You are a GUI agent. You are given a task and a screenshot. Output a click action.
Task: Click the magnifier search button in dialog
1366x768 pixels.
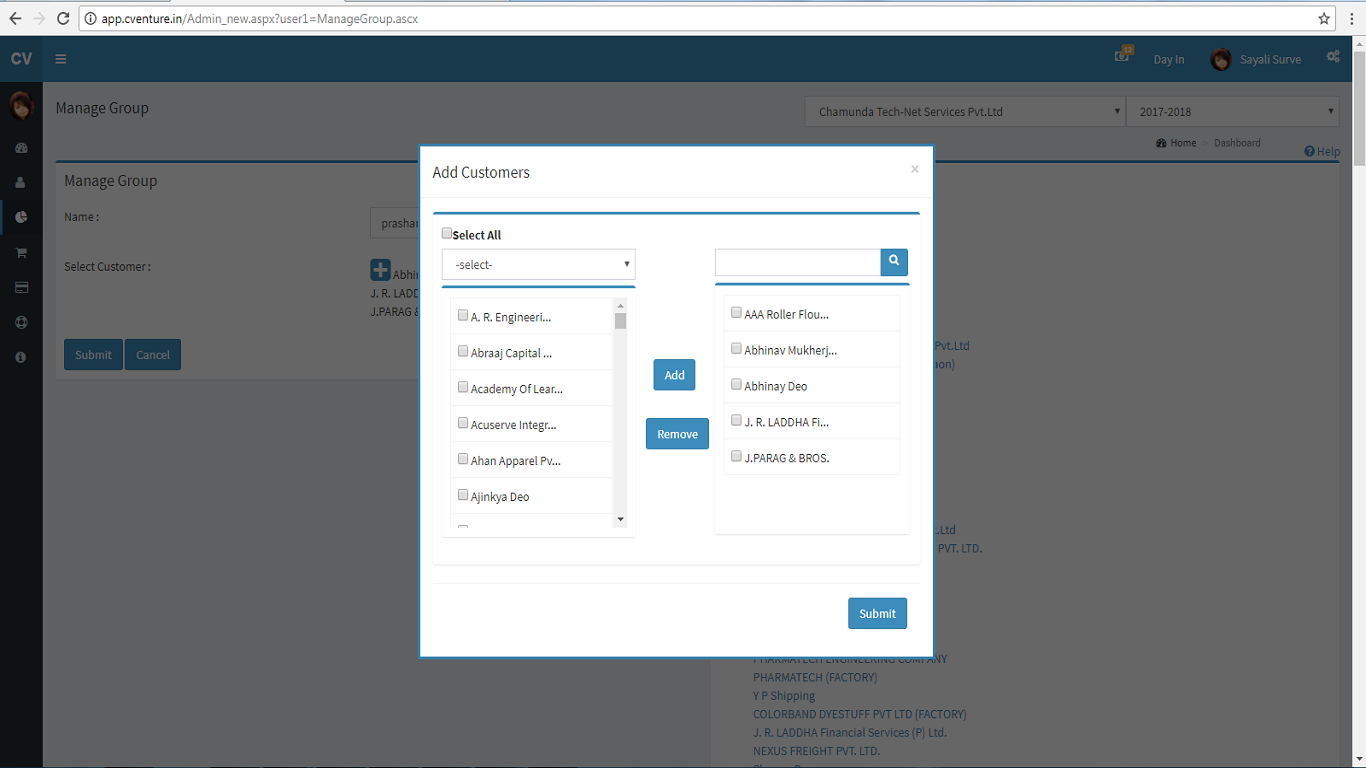pyautogui.click(x=894, y=262)
